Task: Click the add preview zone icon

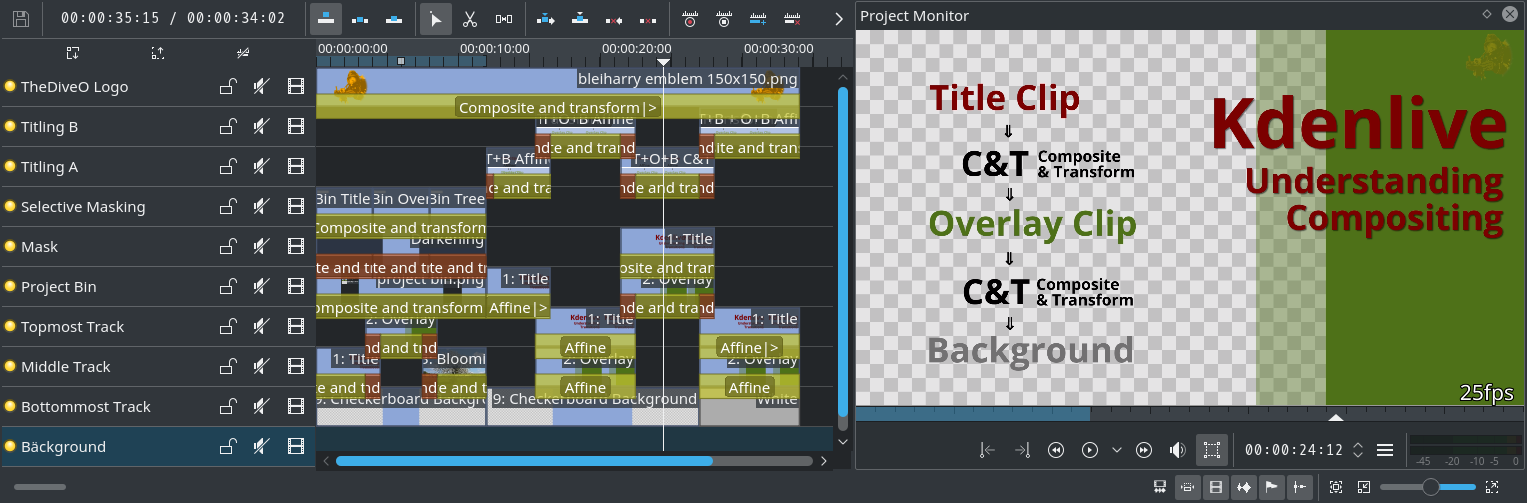Action: click(758, 18)
